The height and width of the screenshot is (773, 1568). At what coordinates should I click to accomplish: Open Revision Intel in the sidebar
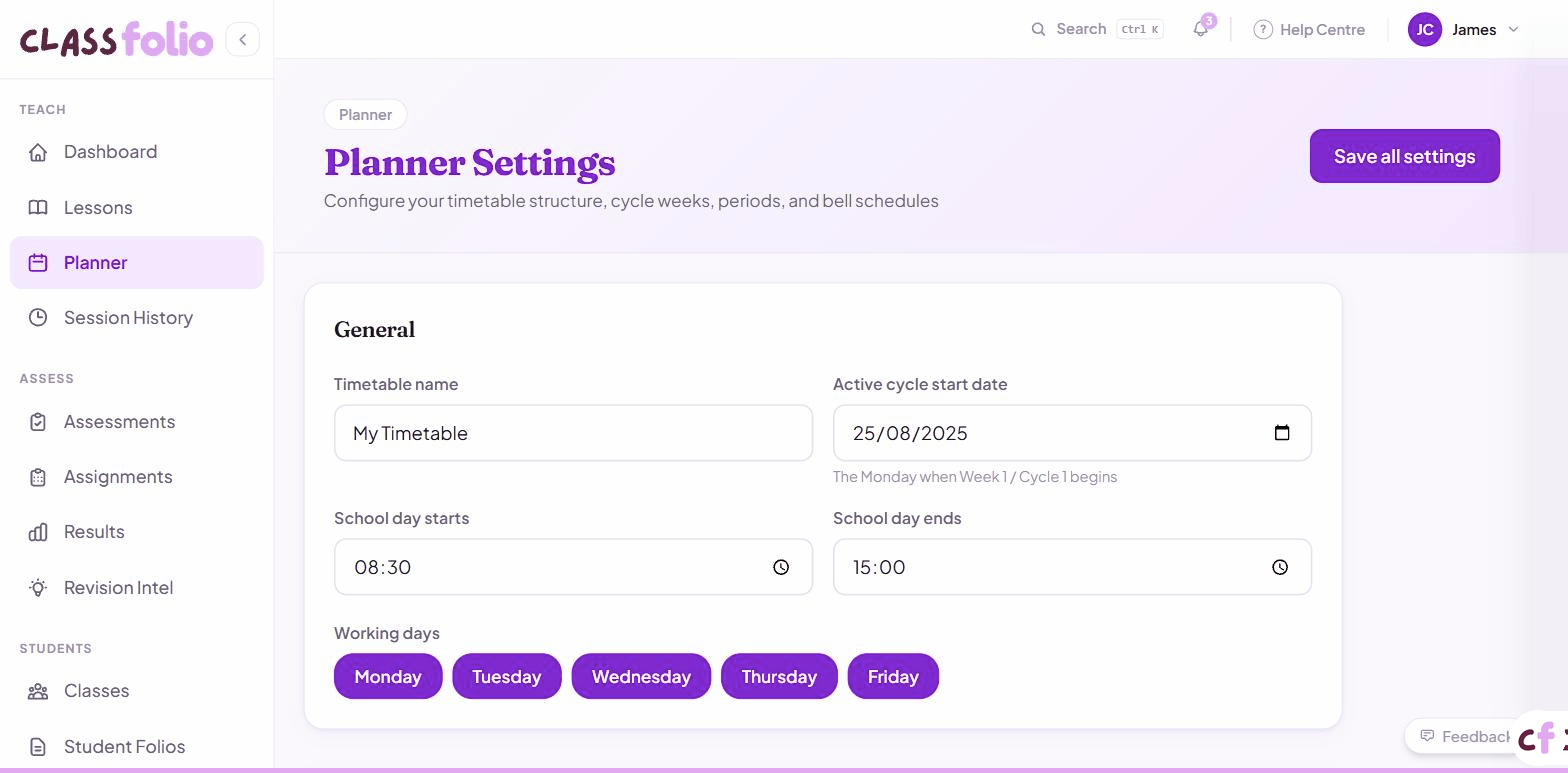pyautogui.click(x=137, y=588)
